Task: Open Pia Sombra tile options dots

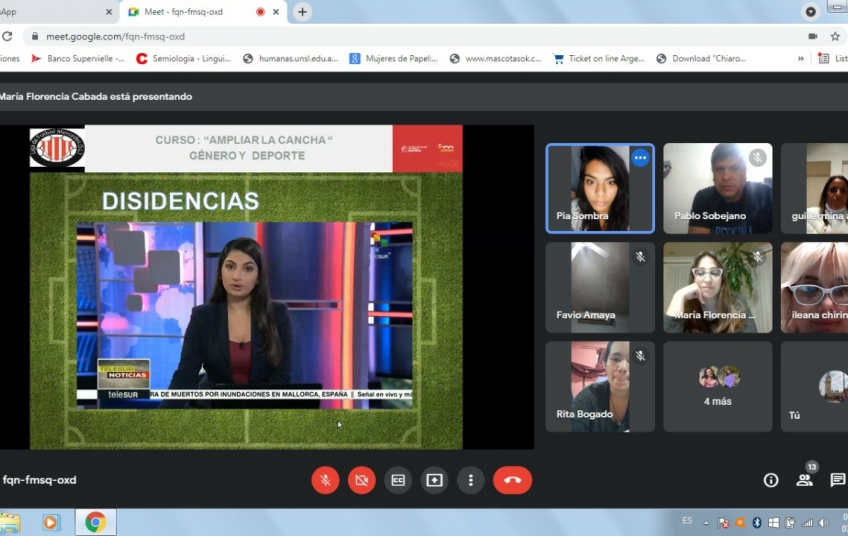Action: (x=640, y=158)
